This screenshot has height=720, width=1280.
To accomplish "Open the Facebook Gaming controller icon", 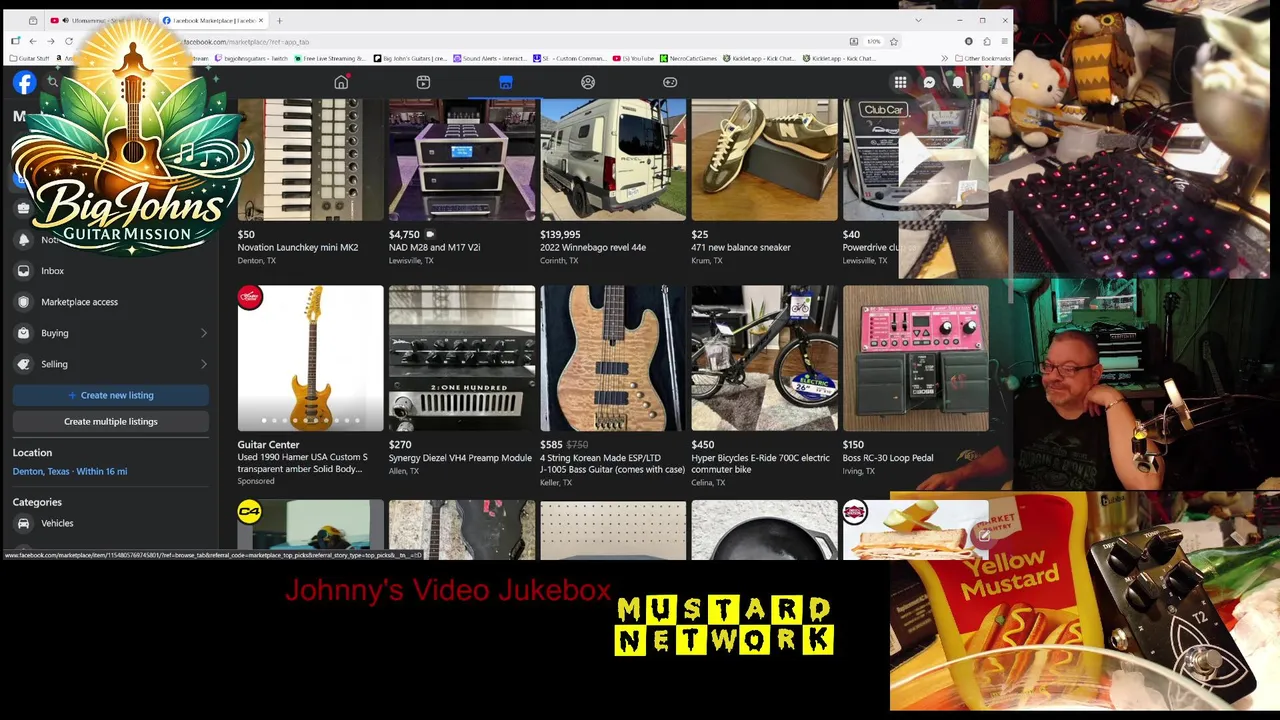I will [670, 82].
